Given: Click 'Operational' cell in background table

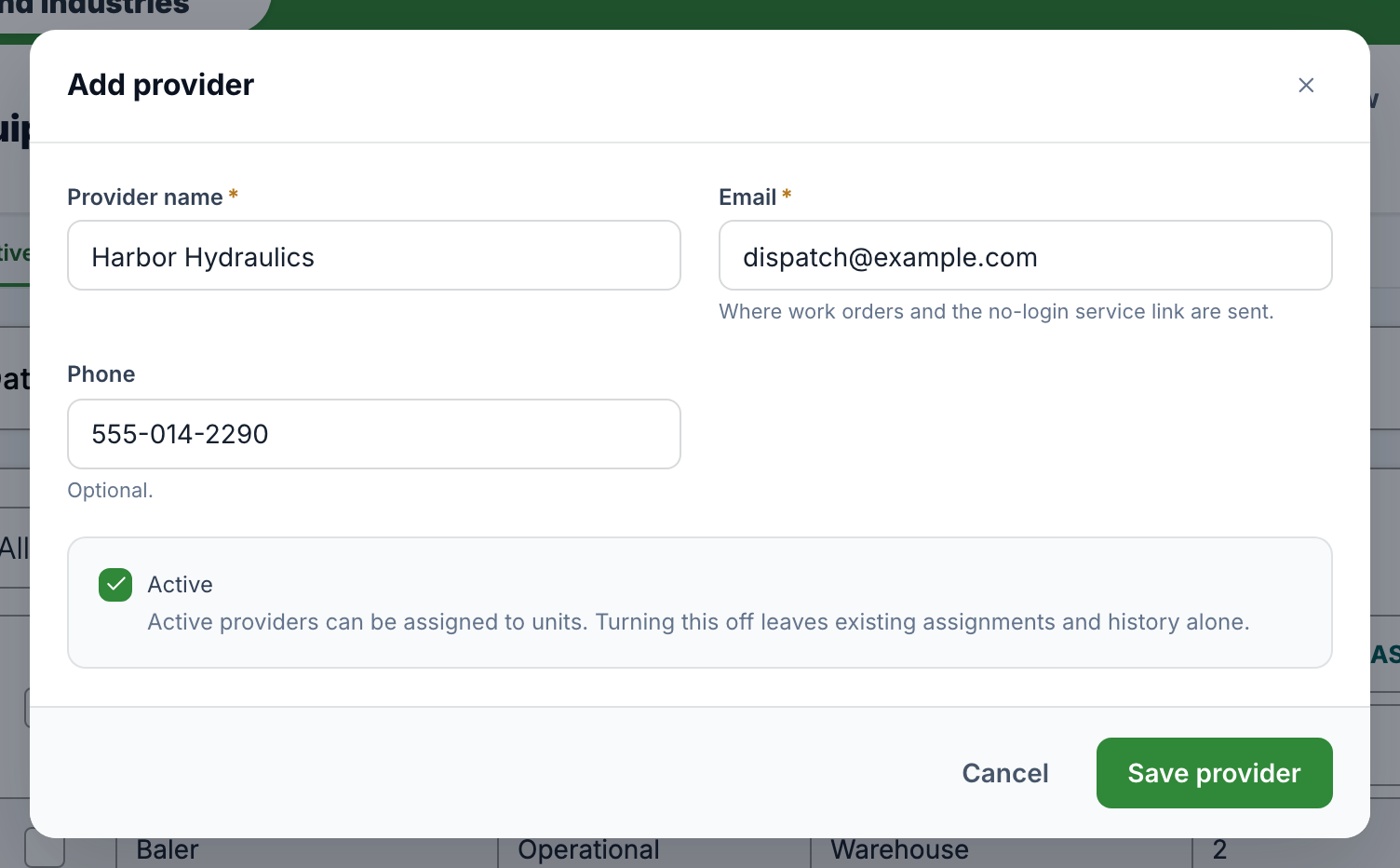Looking at the screenshot, I should [588, 851].
